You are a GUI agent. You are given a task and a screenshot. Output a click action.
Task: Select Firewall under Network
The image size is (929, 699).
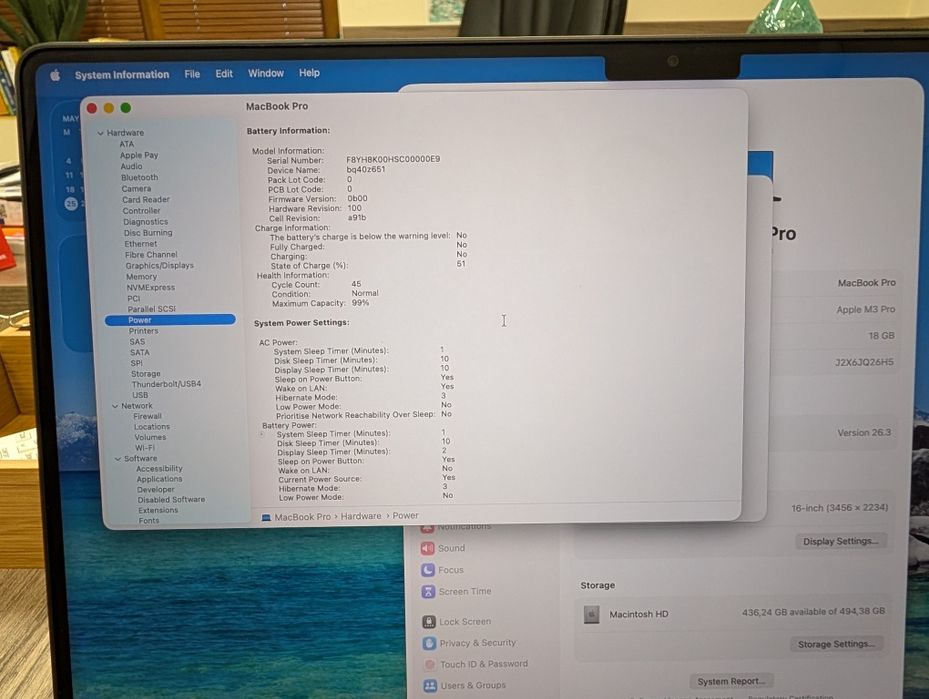coord(148,416)
